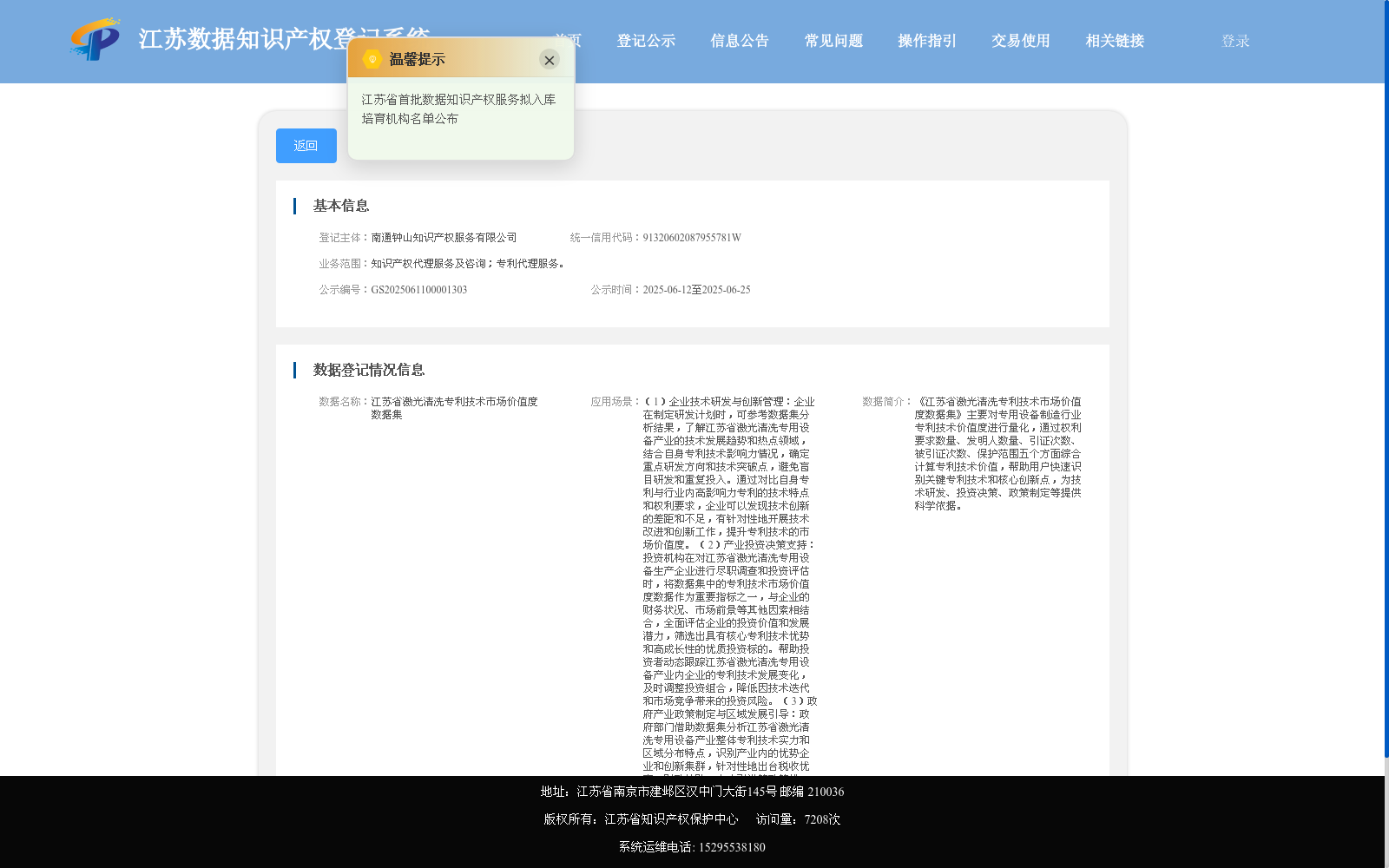
Task: Click the 数据名称 label
Action: tap(345, 402)
